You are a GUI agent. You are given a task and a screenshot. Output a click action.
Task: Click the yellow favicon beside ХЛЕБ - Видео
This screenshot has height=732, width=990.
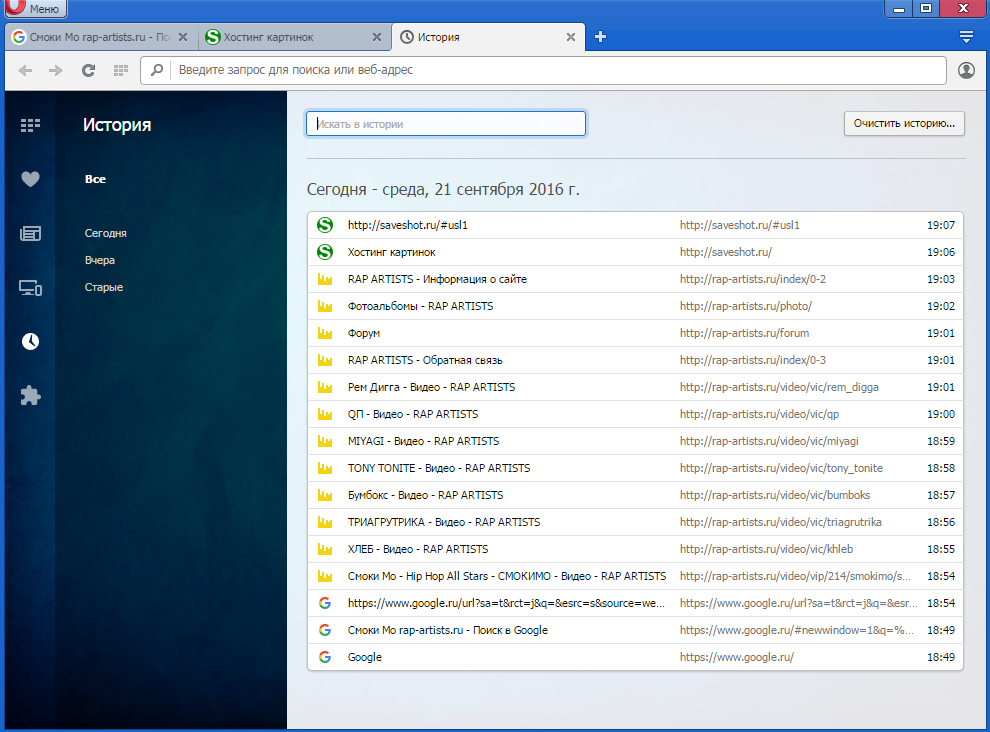point(325,549)
